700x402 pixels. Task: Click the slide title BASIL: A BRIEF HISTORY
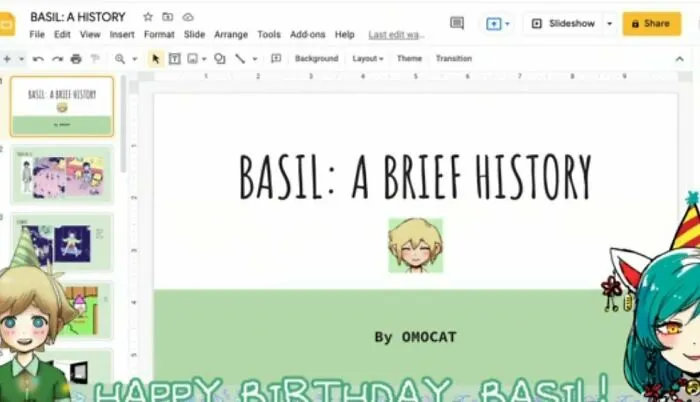click(416, 176)
